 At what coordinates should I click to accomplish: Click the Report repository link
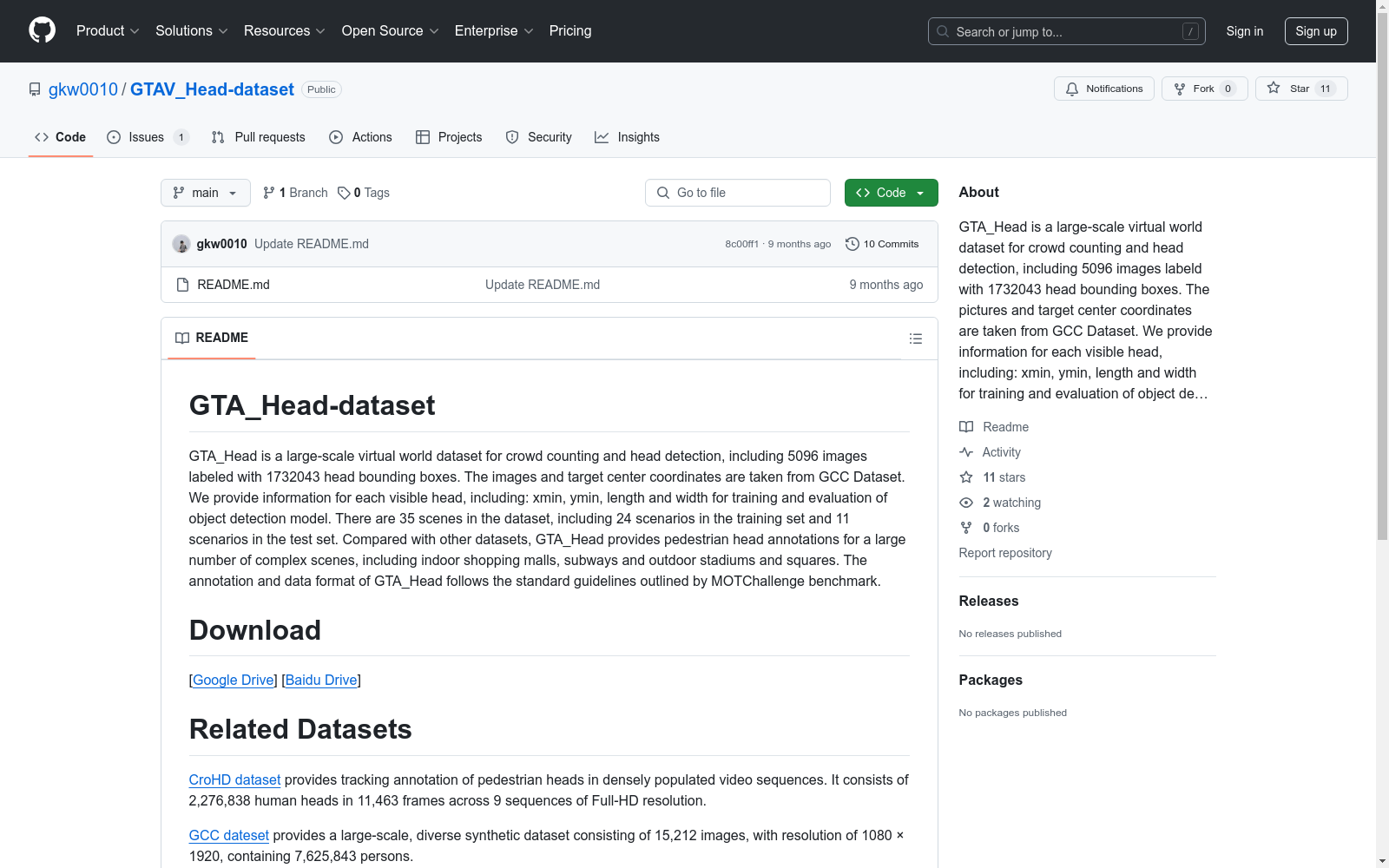tap(1005, 553)
